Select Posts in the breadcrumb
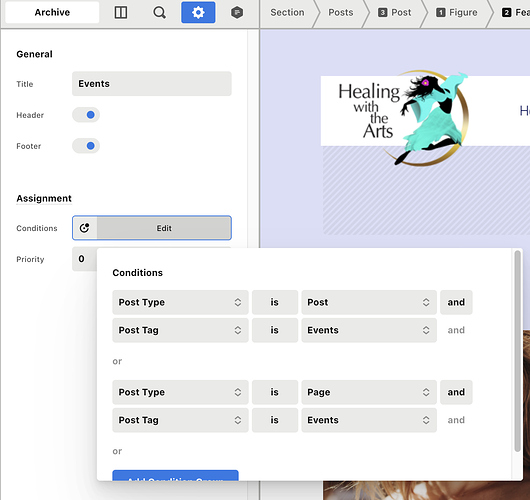Viewport: 530px width, 500px height. (341, 13)
